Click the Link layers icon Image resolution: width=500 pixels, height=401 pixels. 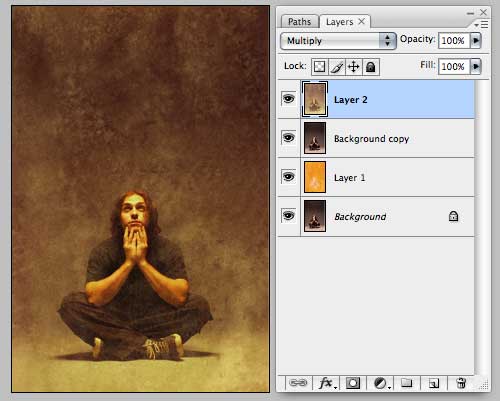[x=298, y=383]
